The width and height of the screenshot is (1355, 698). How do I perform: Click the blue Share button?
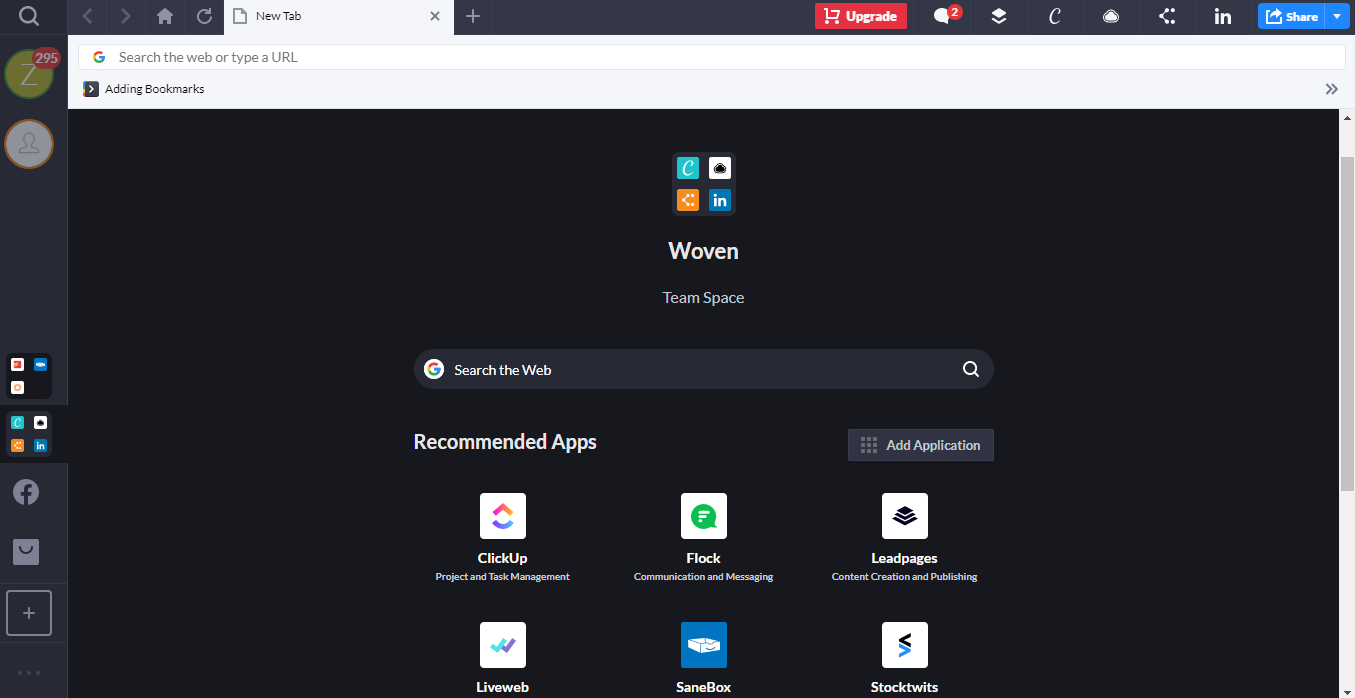tap(1291, 16)
